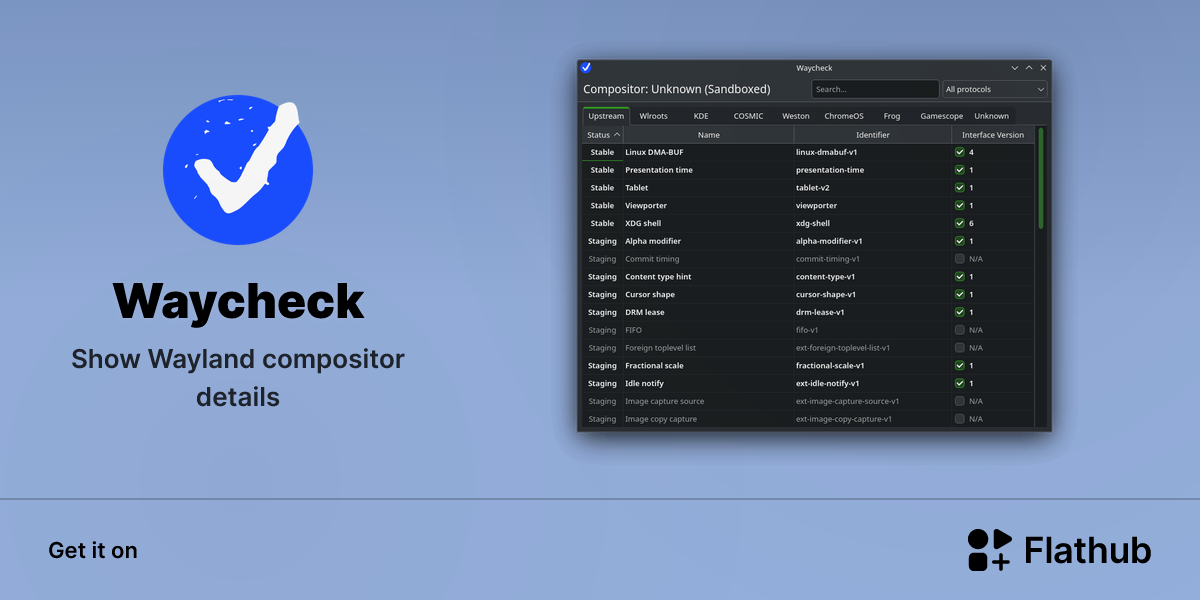Viewport: 1200px width, 600px height.
Task: Toggle the Fractional scale checkbox
Action: (960, 366)
